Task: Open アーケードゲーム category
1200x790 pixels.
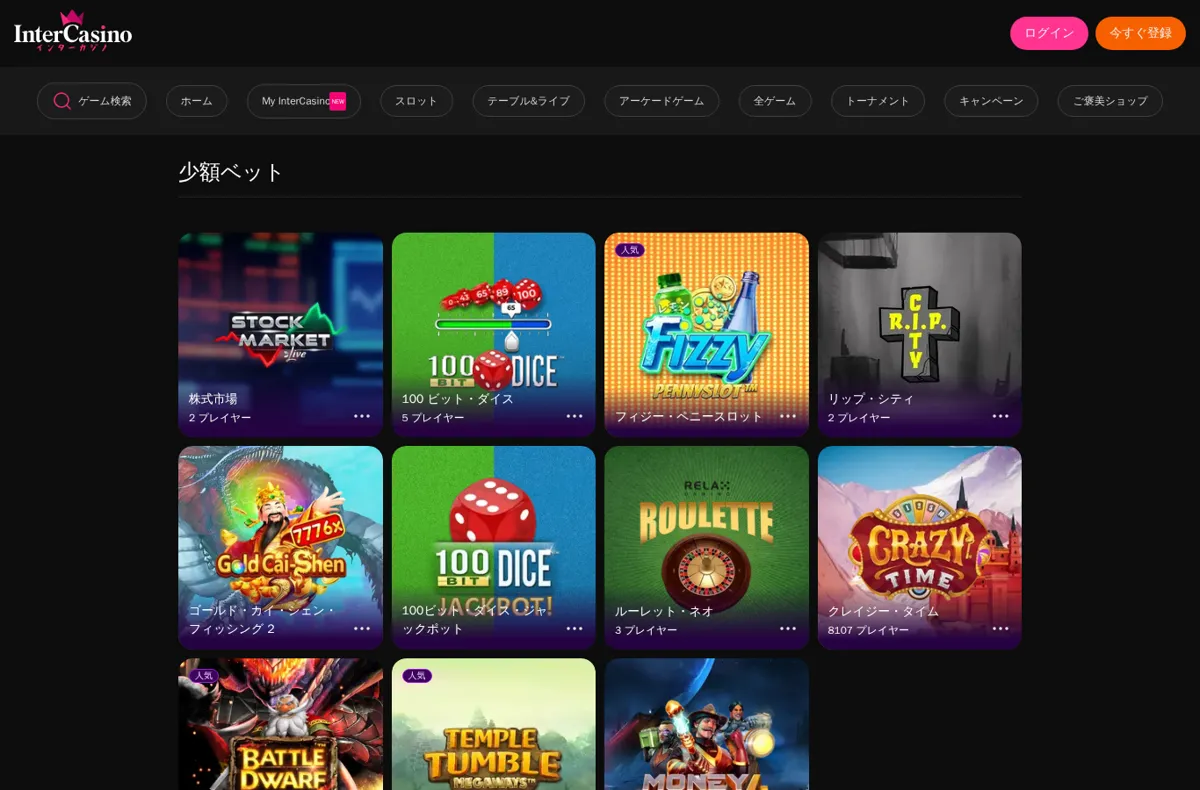Action: [x=662, y=101]
